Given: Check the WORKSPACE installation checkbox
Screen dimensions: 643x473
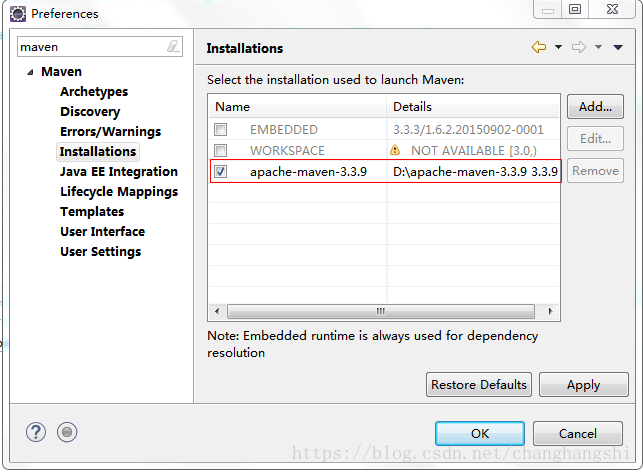Looking at the screenshot, I should point(220,150).
